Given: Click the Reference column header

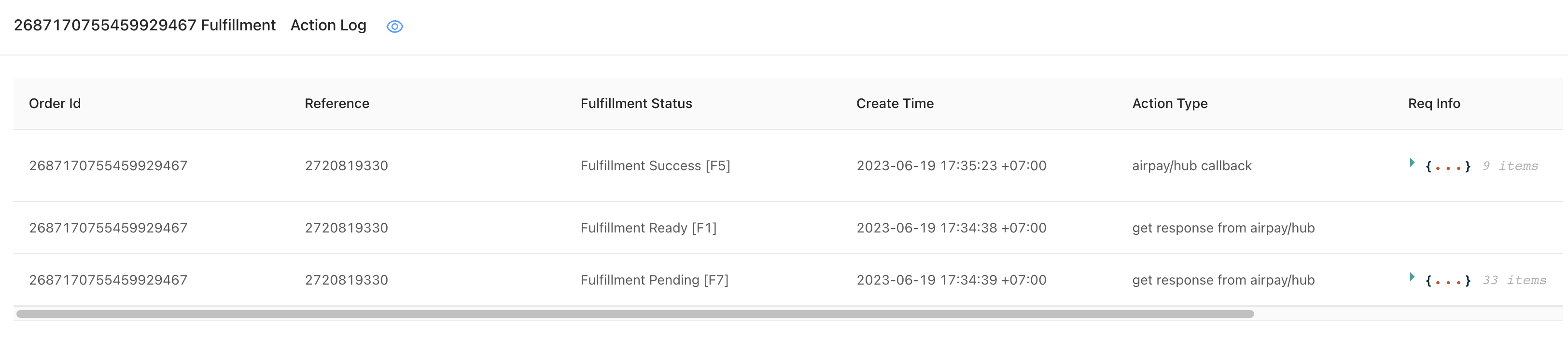Looking at the screenshot, I should pyautogui.click(x=336, y=103).
